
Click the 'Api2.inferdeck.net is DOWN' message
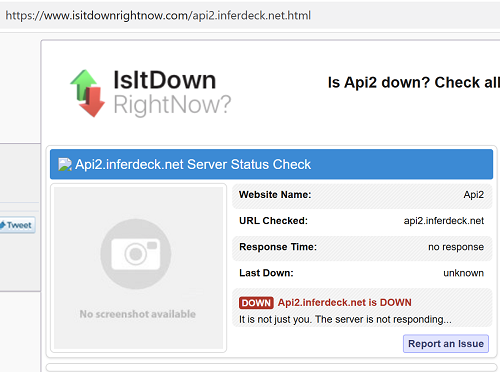[x=345, y=302]
